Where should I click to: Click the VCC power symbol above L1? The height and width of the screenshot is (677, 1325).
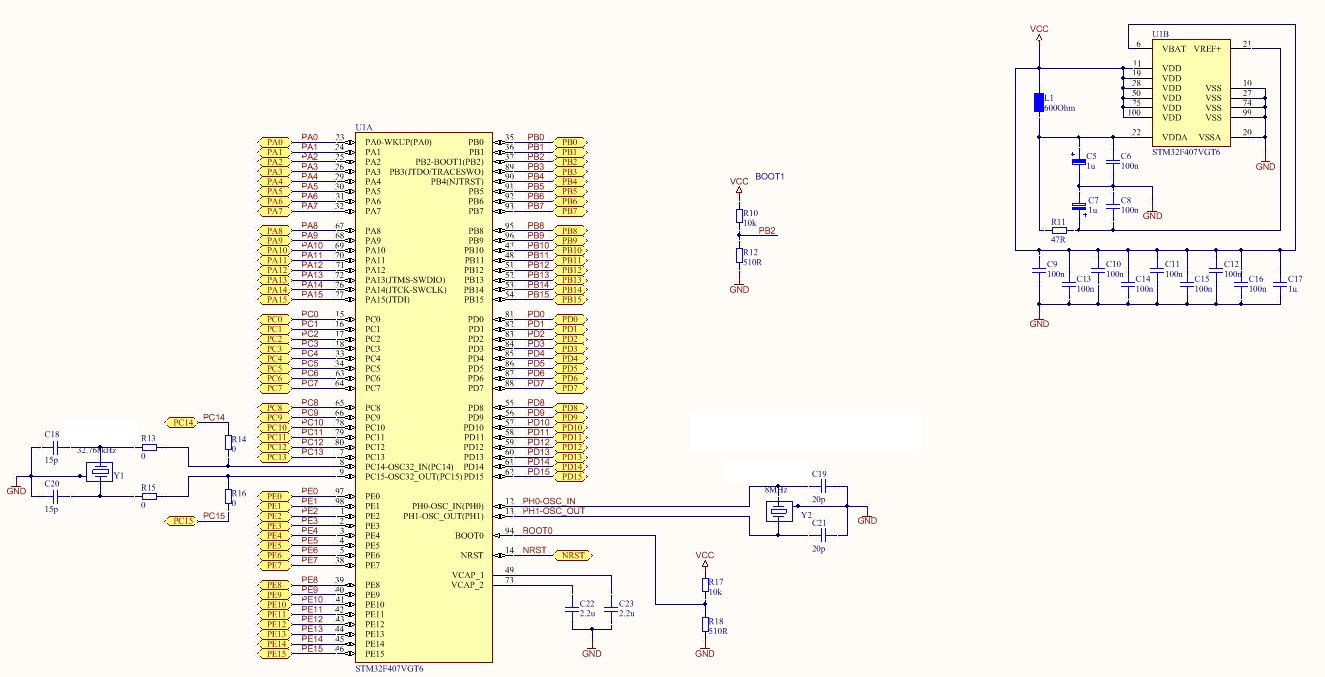[x=1039, y=33]
